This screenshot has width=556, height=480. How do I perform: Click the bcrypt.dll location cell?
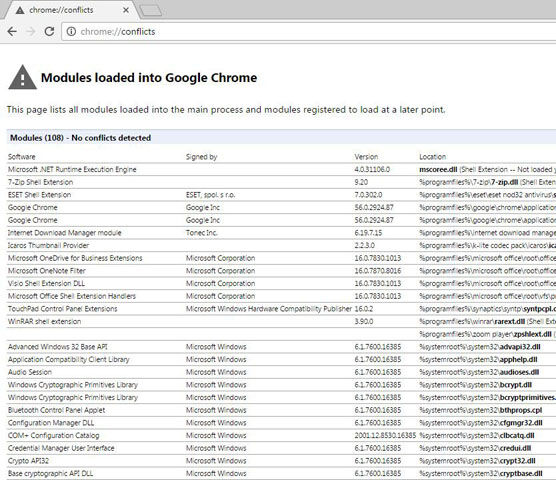click(476, 385)
